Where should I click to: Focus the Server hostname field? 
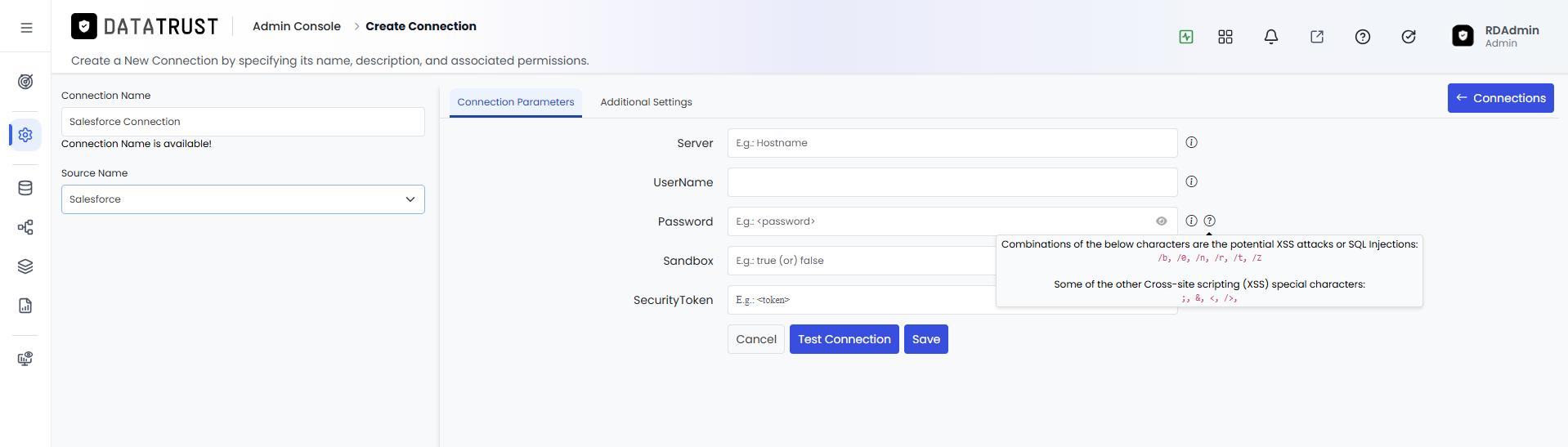952,143
